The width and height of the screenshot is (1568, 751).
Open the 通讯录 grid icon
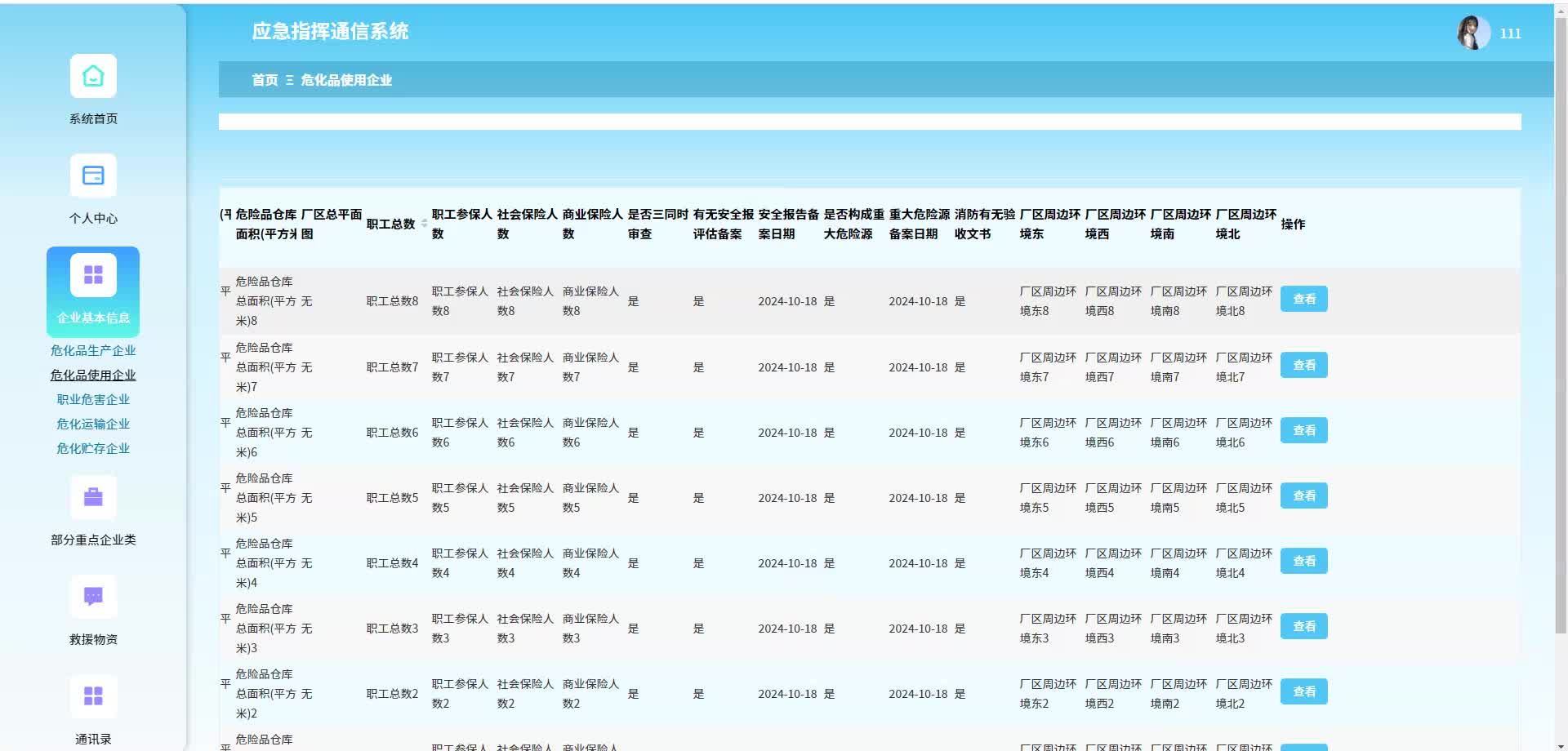click(93, 696)
